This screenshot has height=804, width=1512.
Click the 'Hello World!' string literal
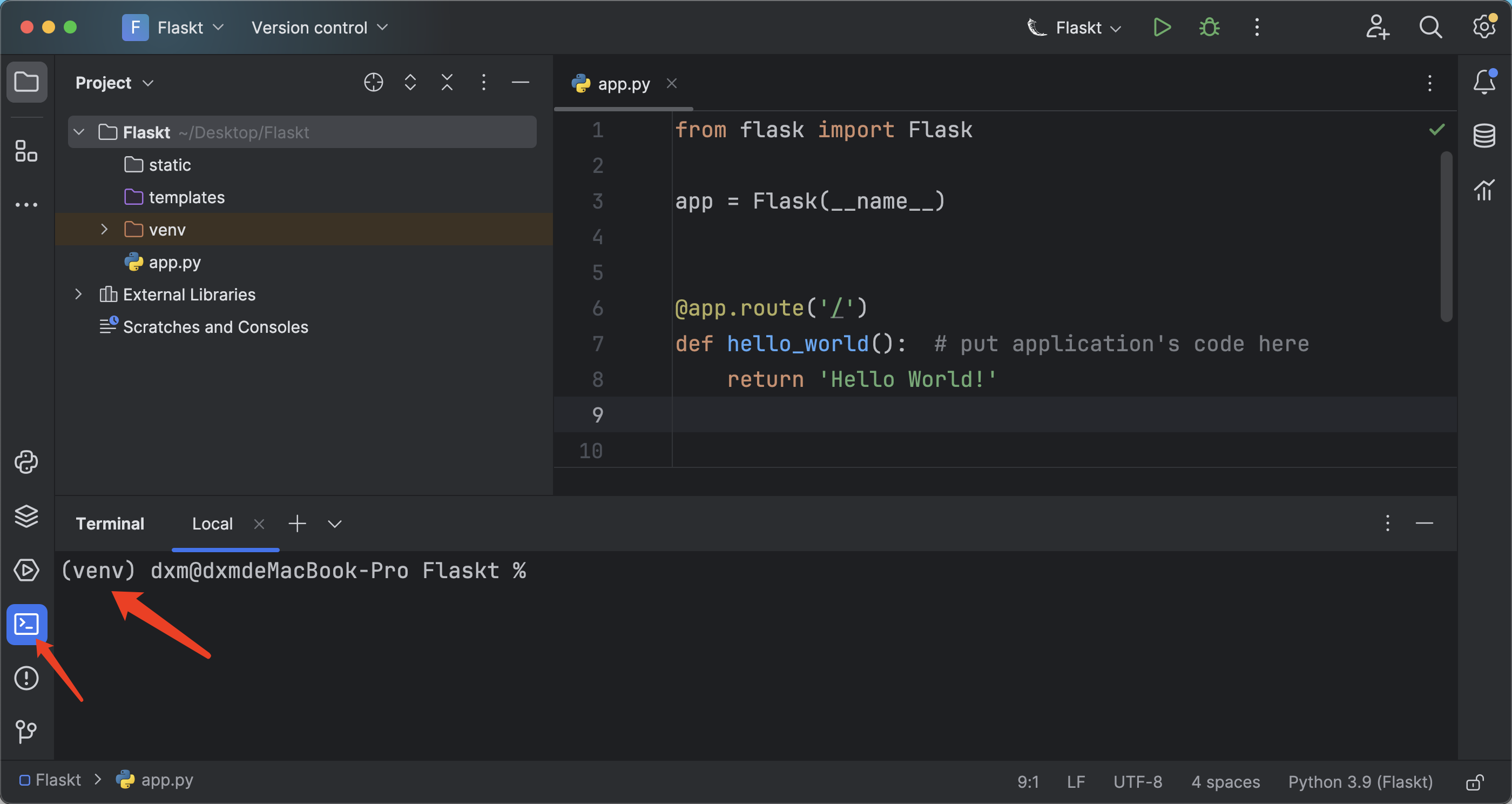(908, 379)
